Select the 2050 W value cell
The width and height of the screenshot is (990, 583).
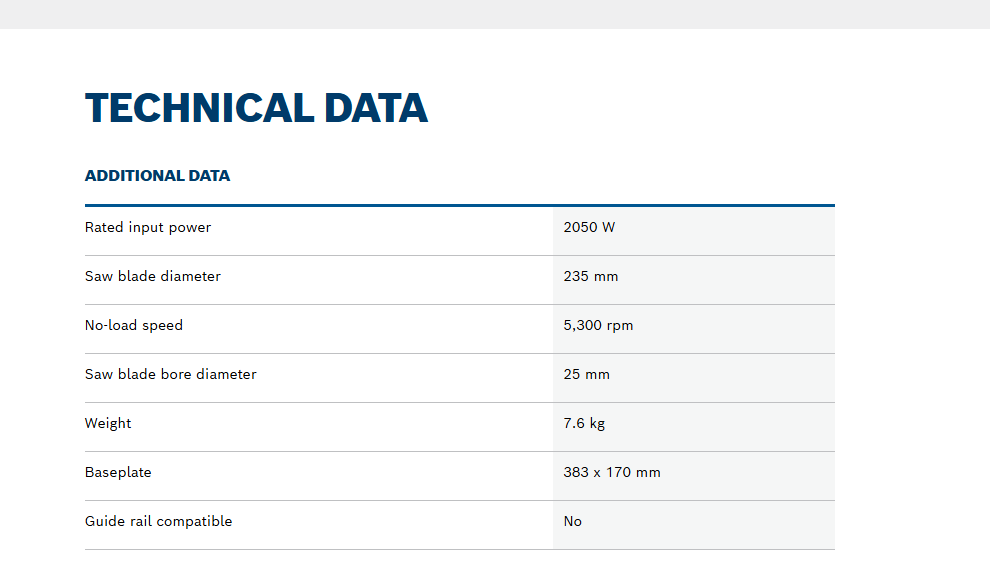[589, 227]
